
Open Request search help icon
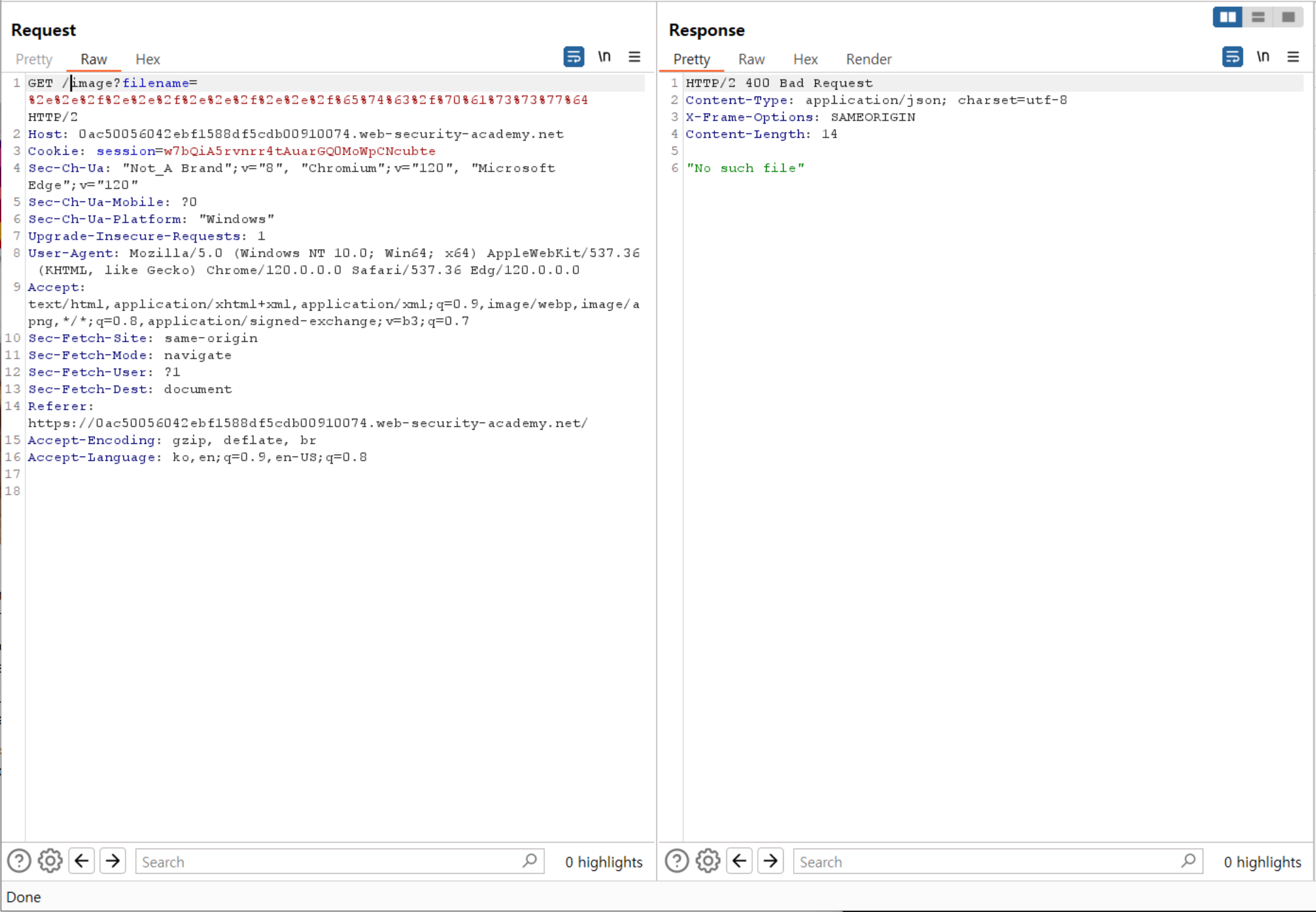pyautogui.click(x=19, y=861)
